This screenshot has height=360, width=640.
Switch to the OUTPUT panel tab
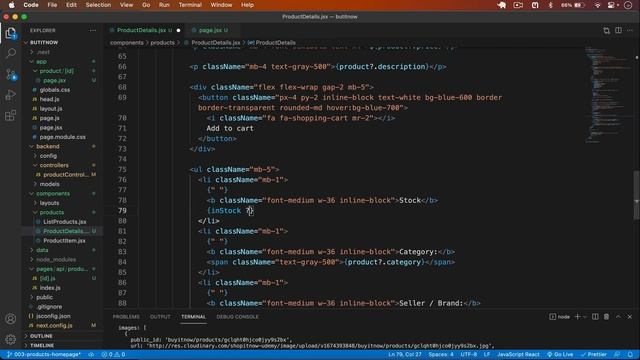[x=160, y=317]
